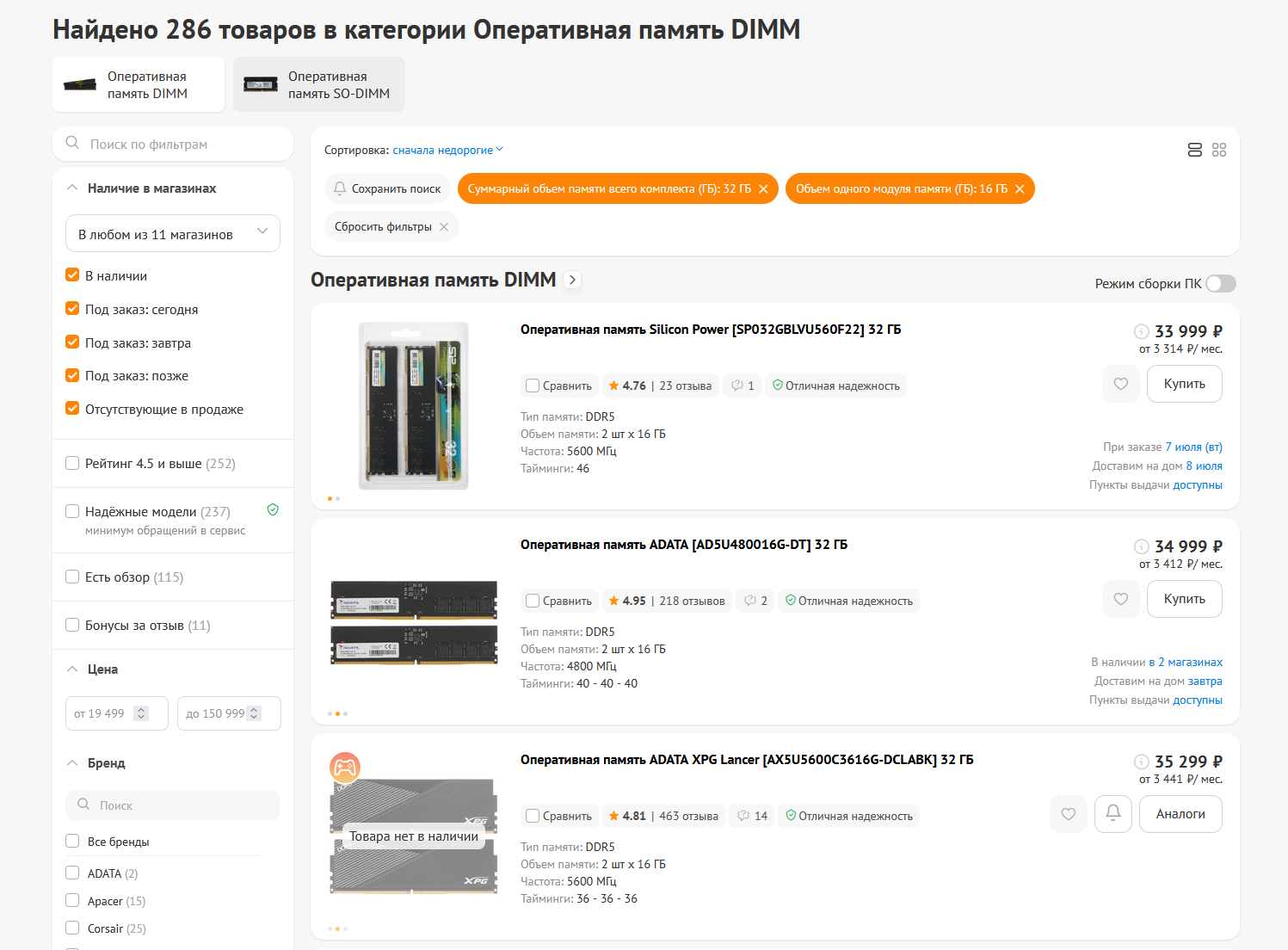Viewport: 1288px width, 950px height.
Task: Click the gaming controller badge on XPG Lancer
Action: 345,767
